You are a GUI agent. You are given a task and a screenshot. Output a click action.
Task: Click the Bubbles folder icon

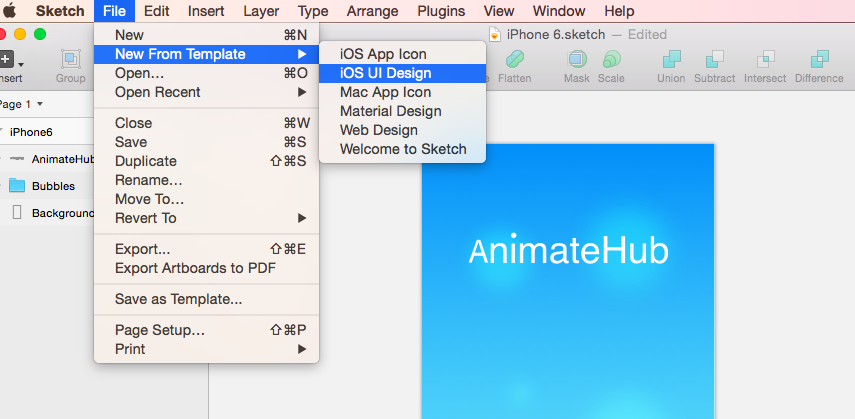(x=17, y=185)
